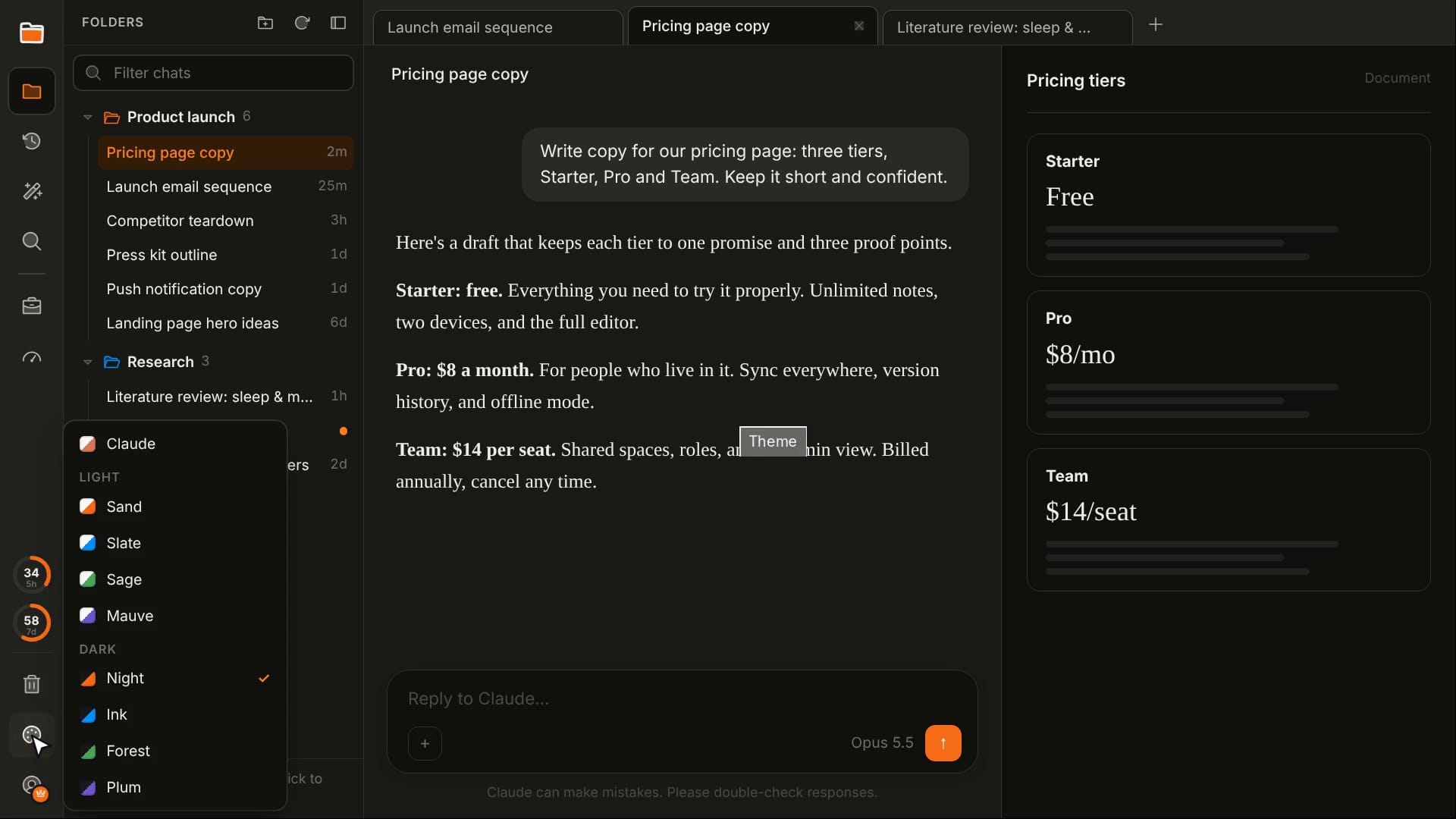
Task: Switch to Launch email sequence tab
Action: (497, 27)
